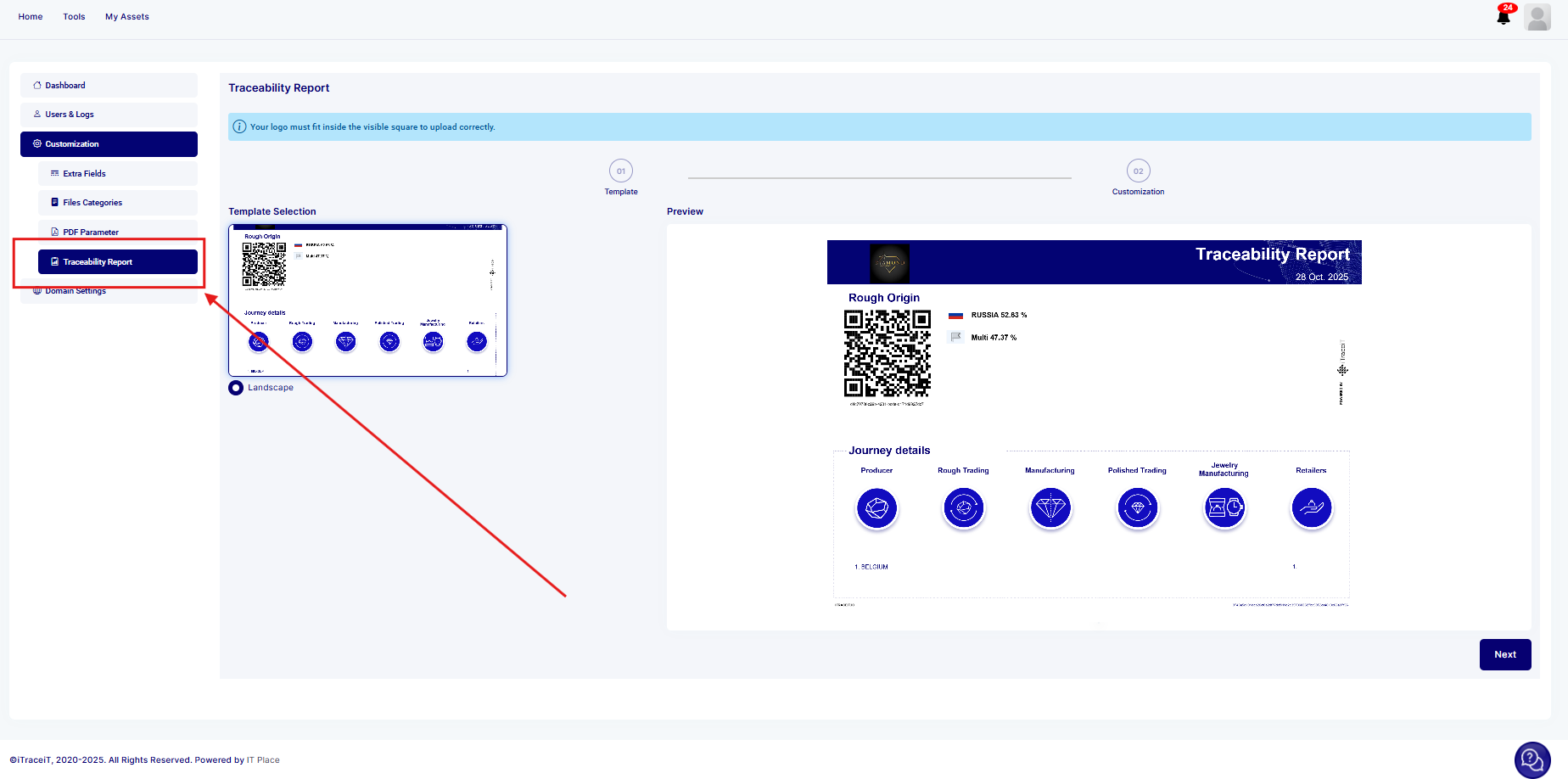This screenshot has height=779, width=1568.
Task: Click the user profile avatar
Action: (1537, 17)
